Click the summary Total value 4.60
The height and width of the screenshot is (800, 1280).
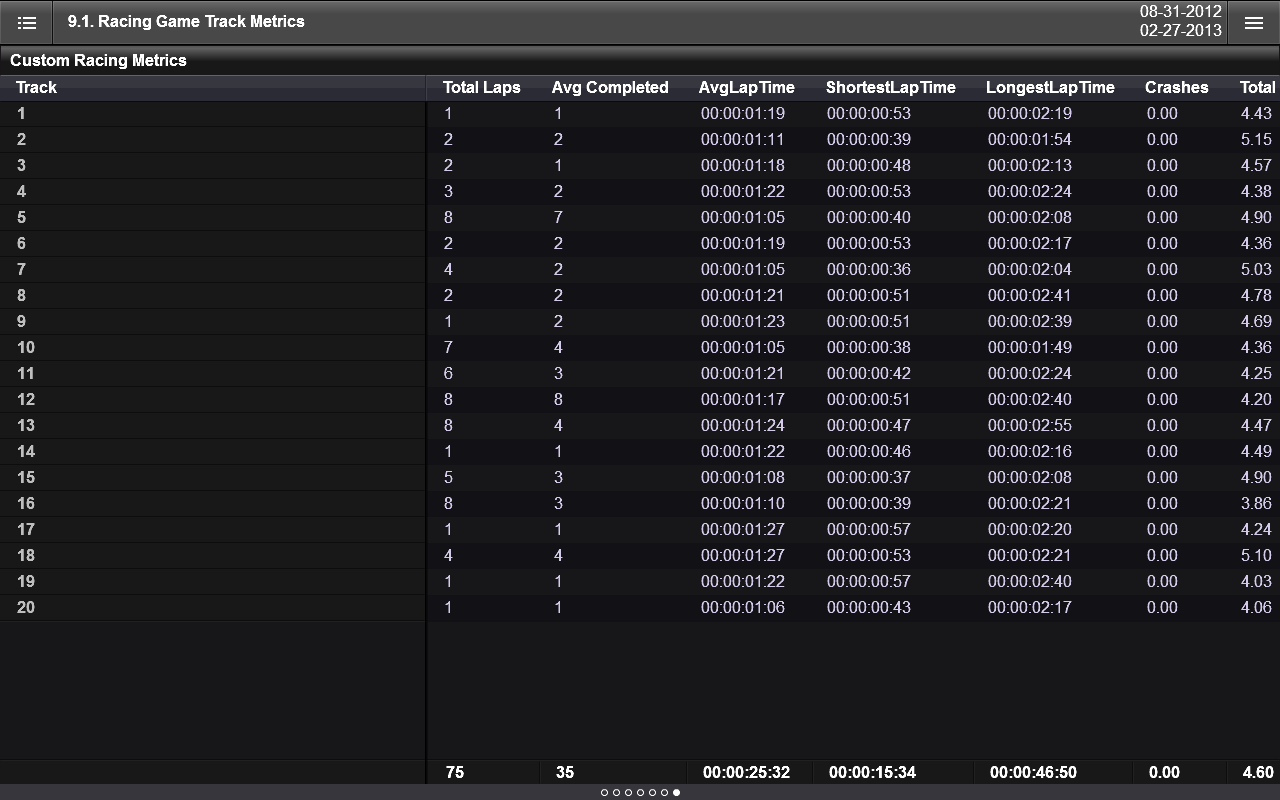(x=1258, y=772)
